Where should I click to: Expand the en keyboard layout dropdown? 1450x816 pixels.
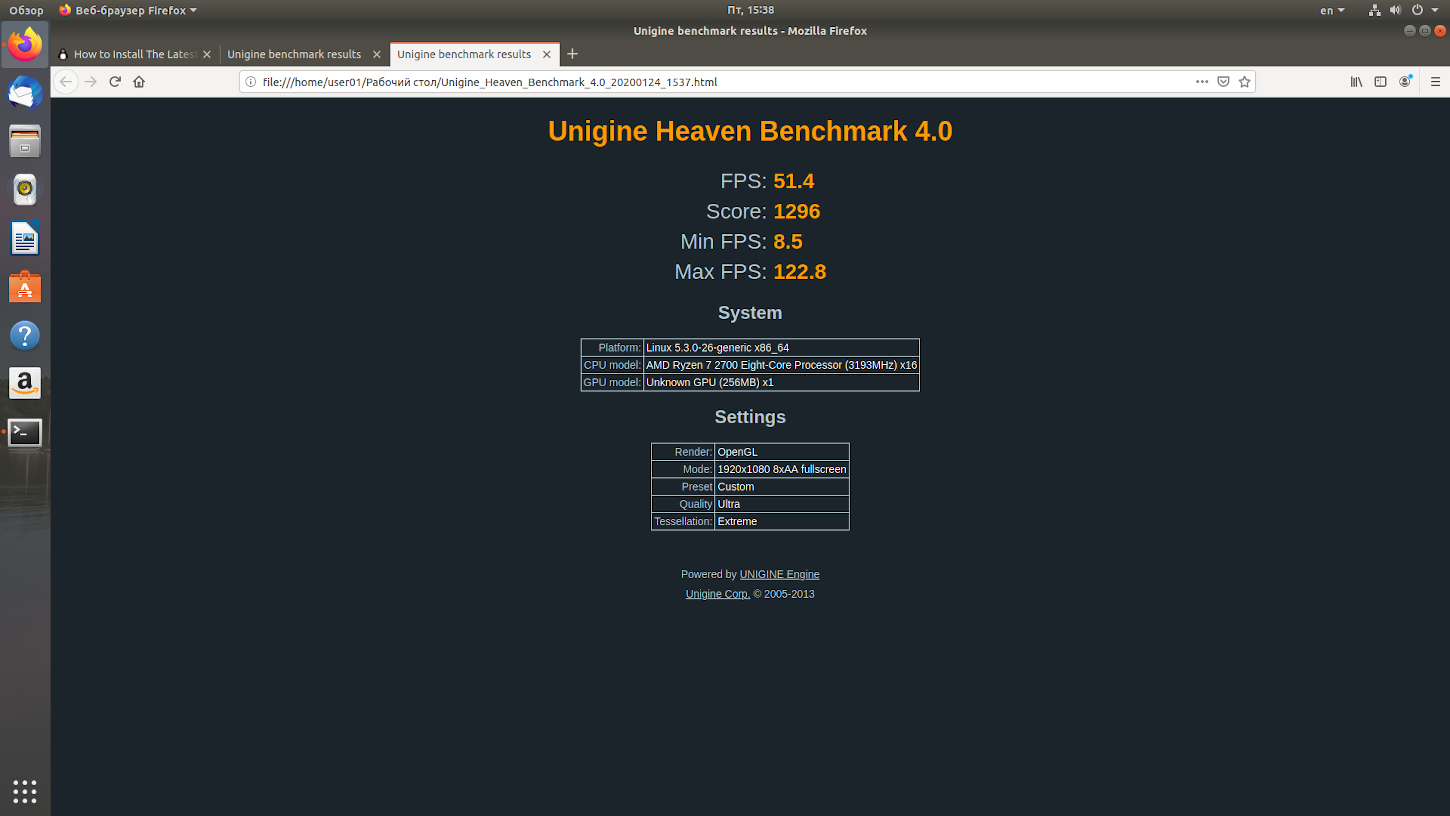pyautogui.click(x=1332, y=10)
